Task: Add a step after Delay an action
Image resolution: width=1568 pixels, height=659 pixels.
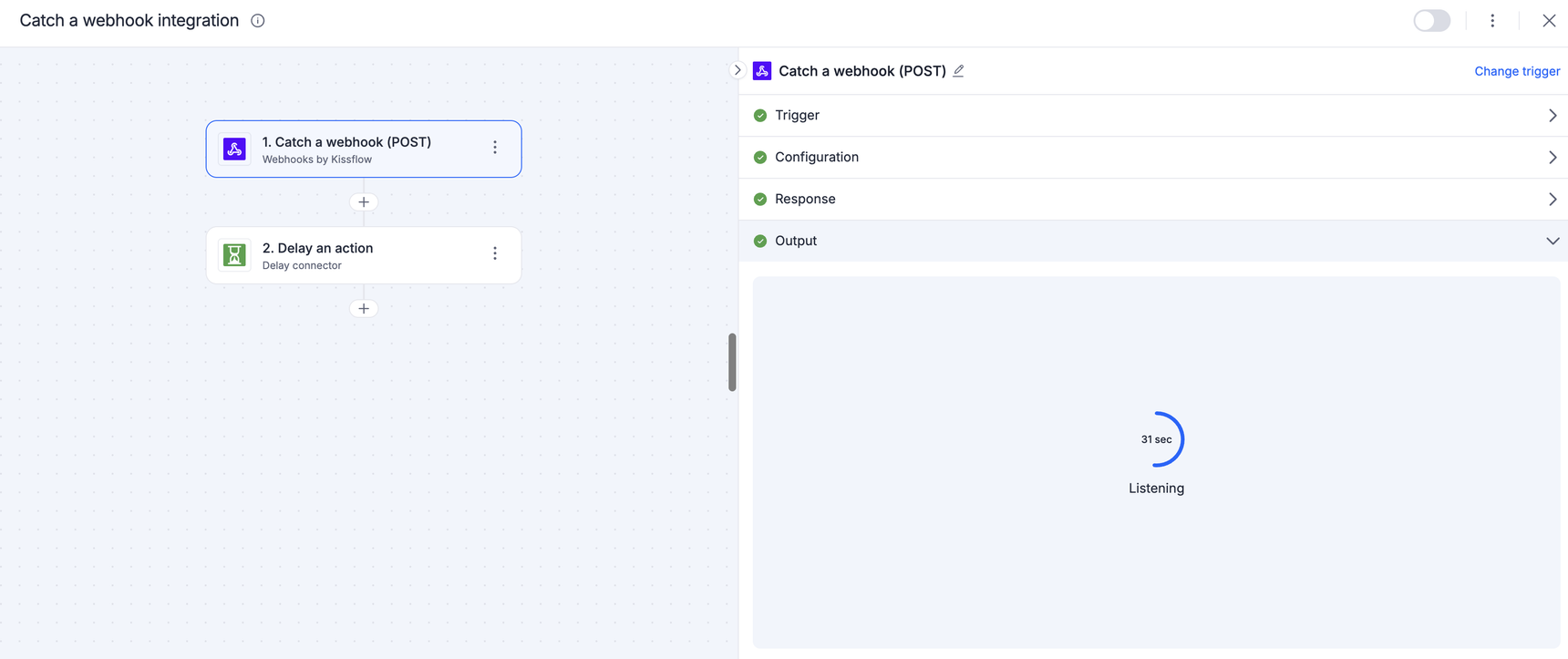Action: 364,309
